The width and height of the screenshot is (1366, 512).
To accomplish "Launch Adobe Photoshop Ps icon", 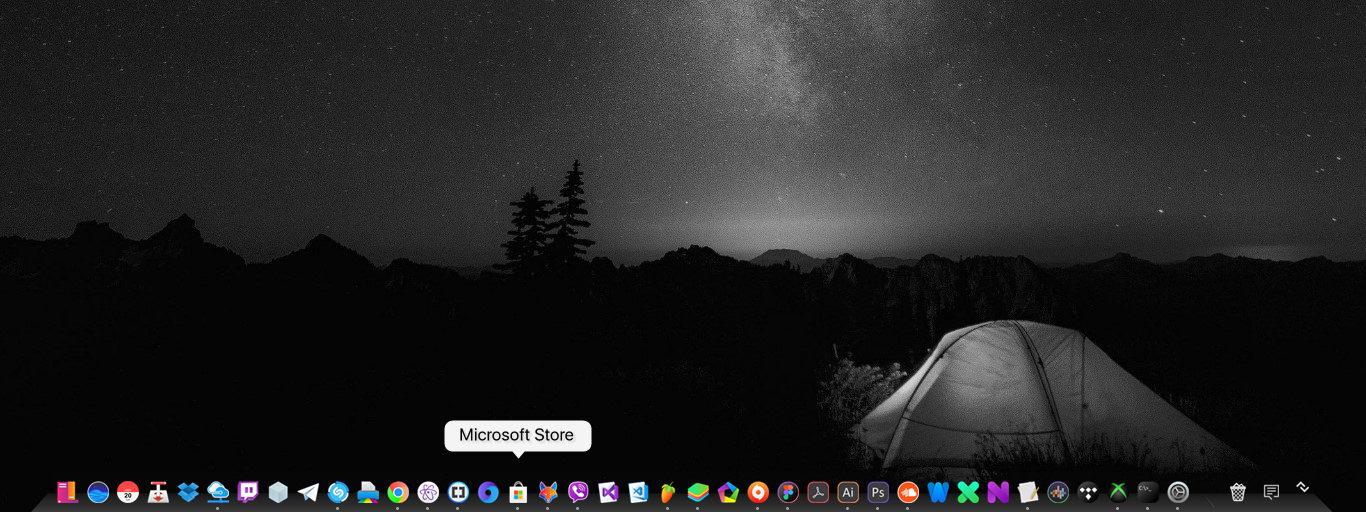I will [878, 492].
